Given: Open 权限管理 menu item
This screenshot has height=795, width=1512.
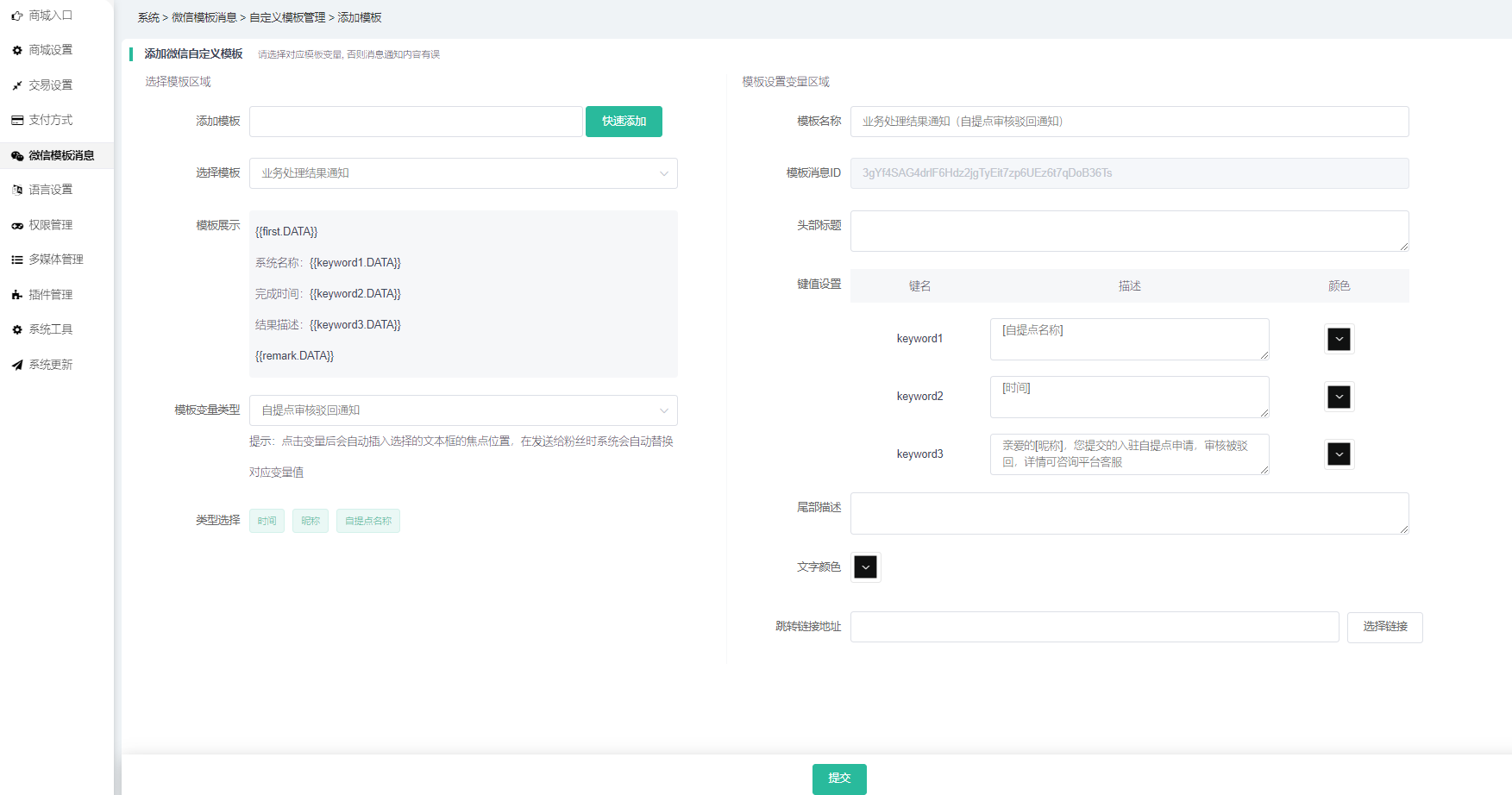Looking at the screenshot, I should [x=50, y=225].
